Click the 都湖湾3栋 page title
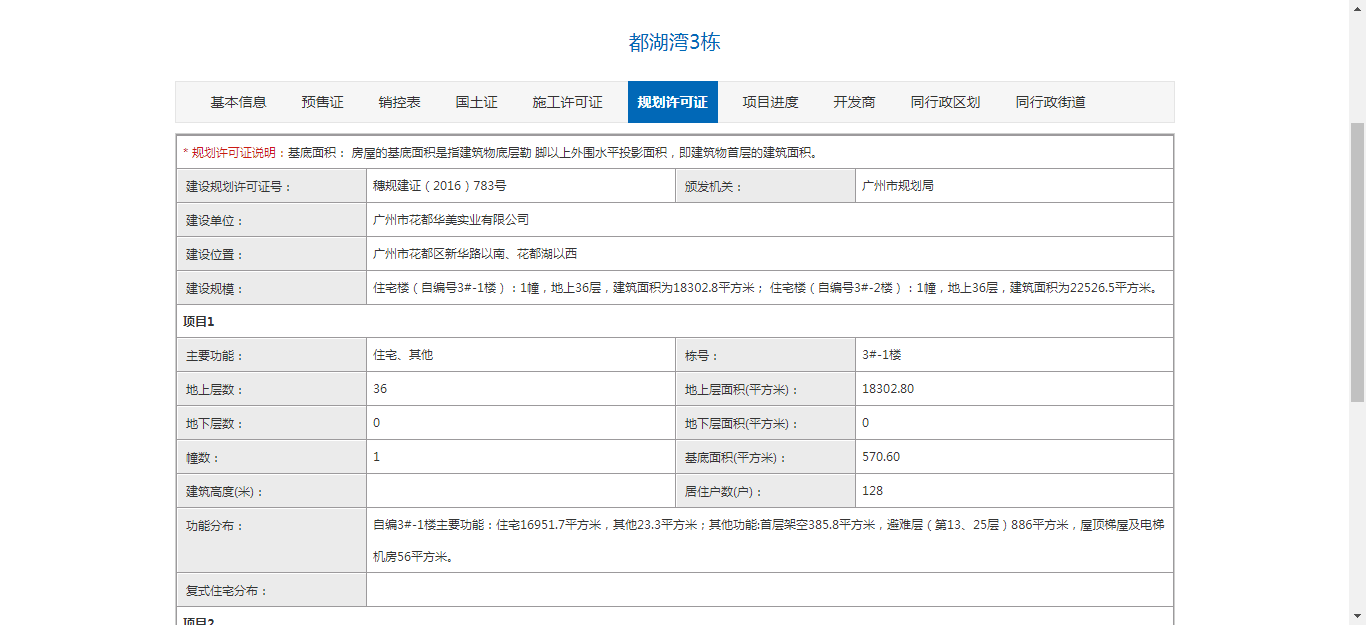The width and height of the screenshot is (1366, 625). tap(674, 42)
